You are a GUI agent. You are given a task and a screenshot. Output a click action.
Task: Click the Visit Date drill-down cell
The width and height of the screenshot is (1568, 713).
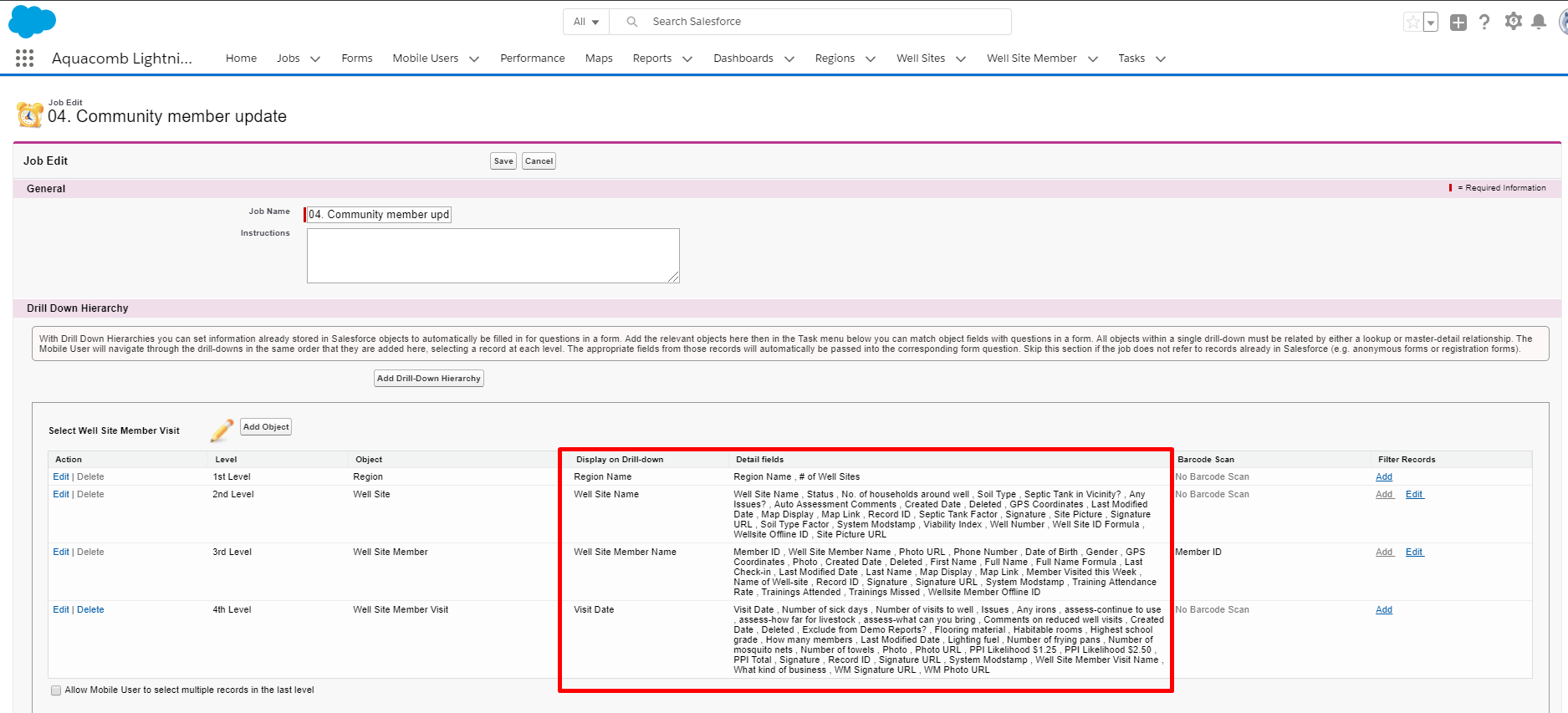pos(594,609)
